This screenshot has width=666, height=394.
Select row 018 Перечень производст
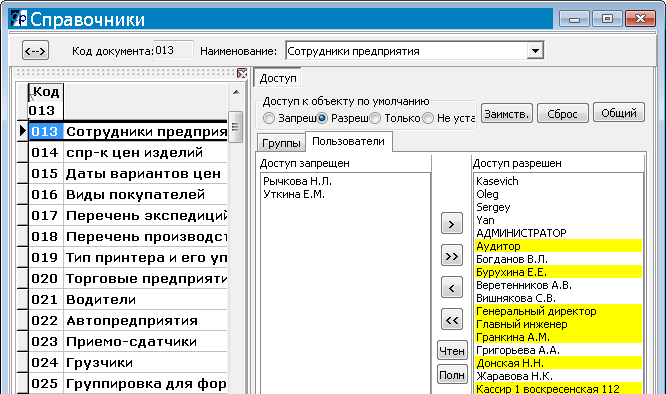[x=128, y=236]
